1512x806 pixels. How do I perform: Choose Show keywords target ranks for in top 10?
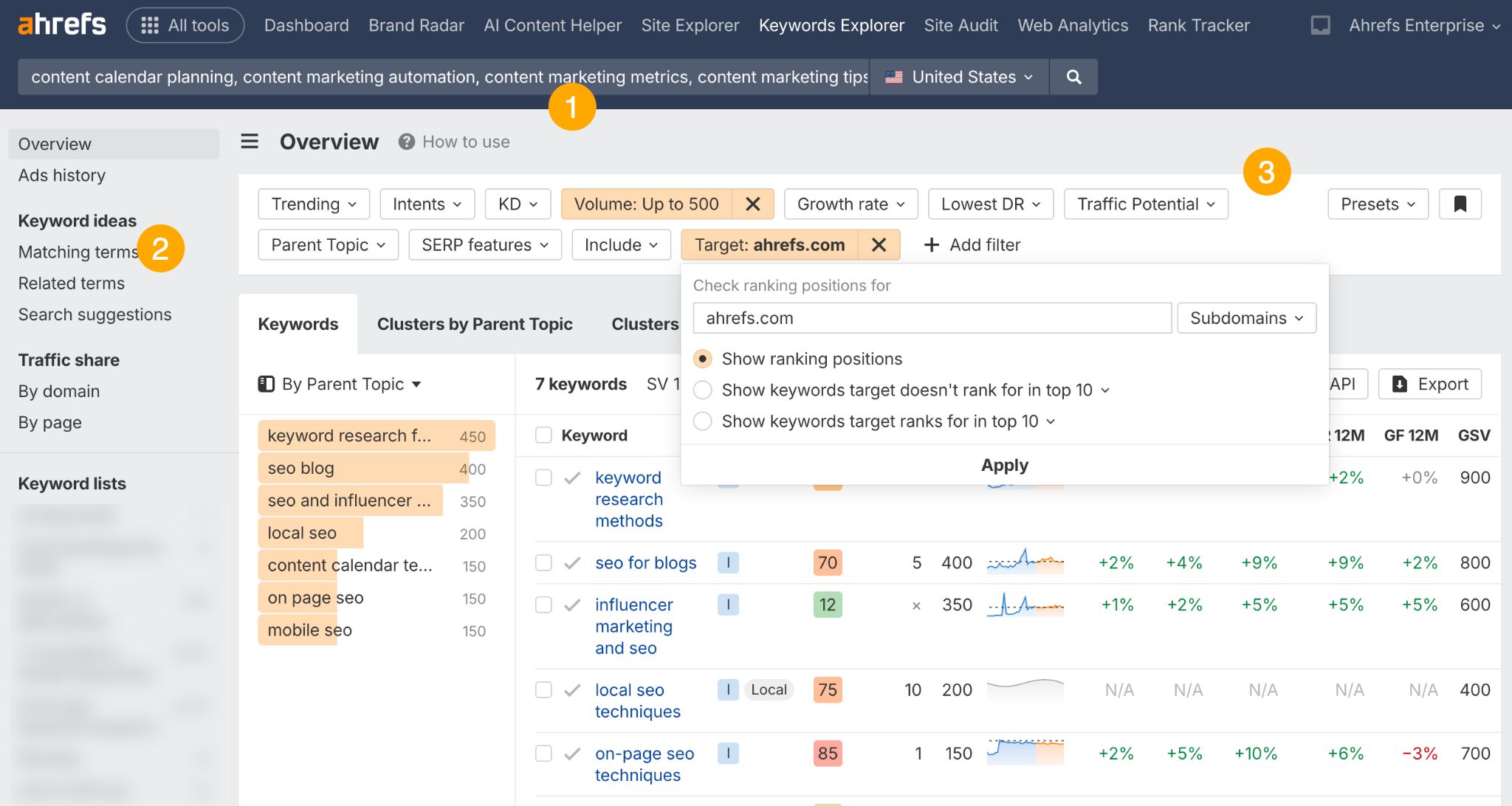(x=702, y=421)
